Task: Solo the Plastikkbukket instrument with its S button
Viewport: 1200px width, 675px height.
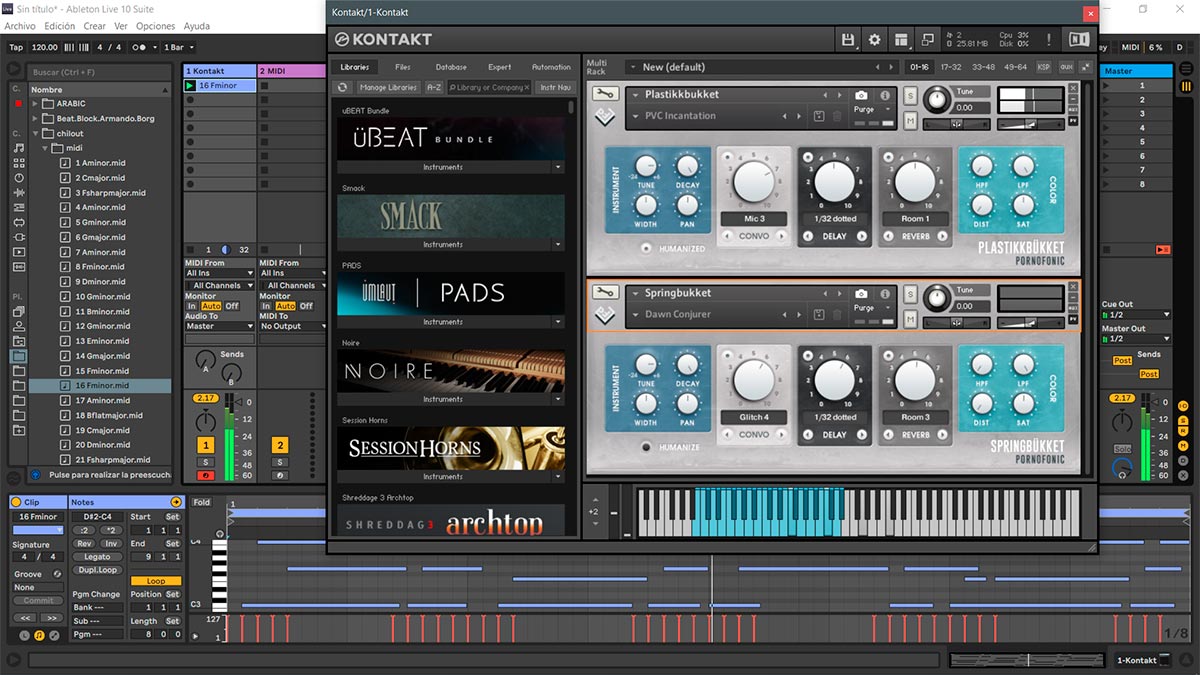Action: coord(911,95)
